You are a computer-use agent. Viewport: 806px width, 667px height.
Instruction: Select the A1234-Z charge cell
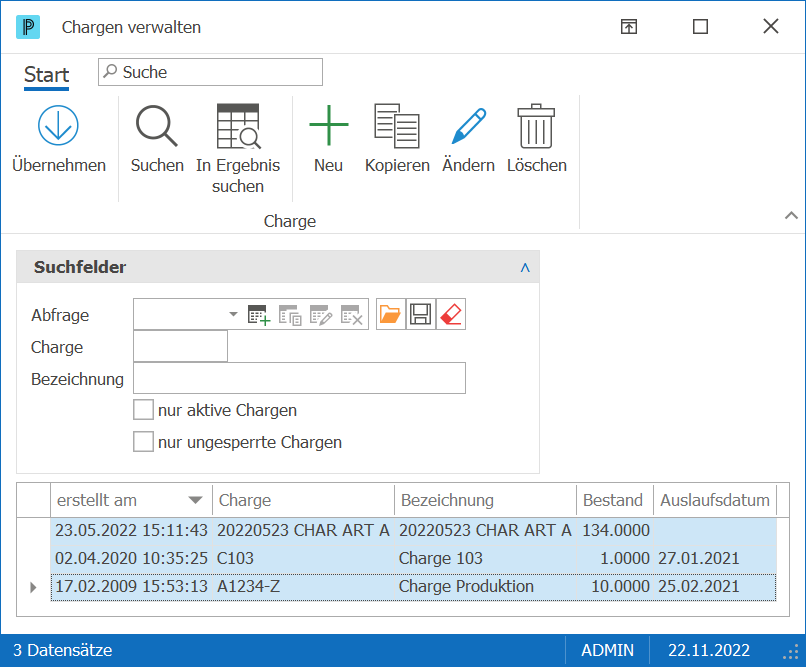[x=303, y=586]
